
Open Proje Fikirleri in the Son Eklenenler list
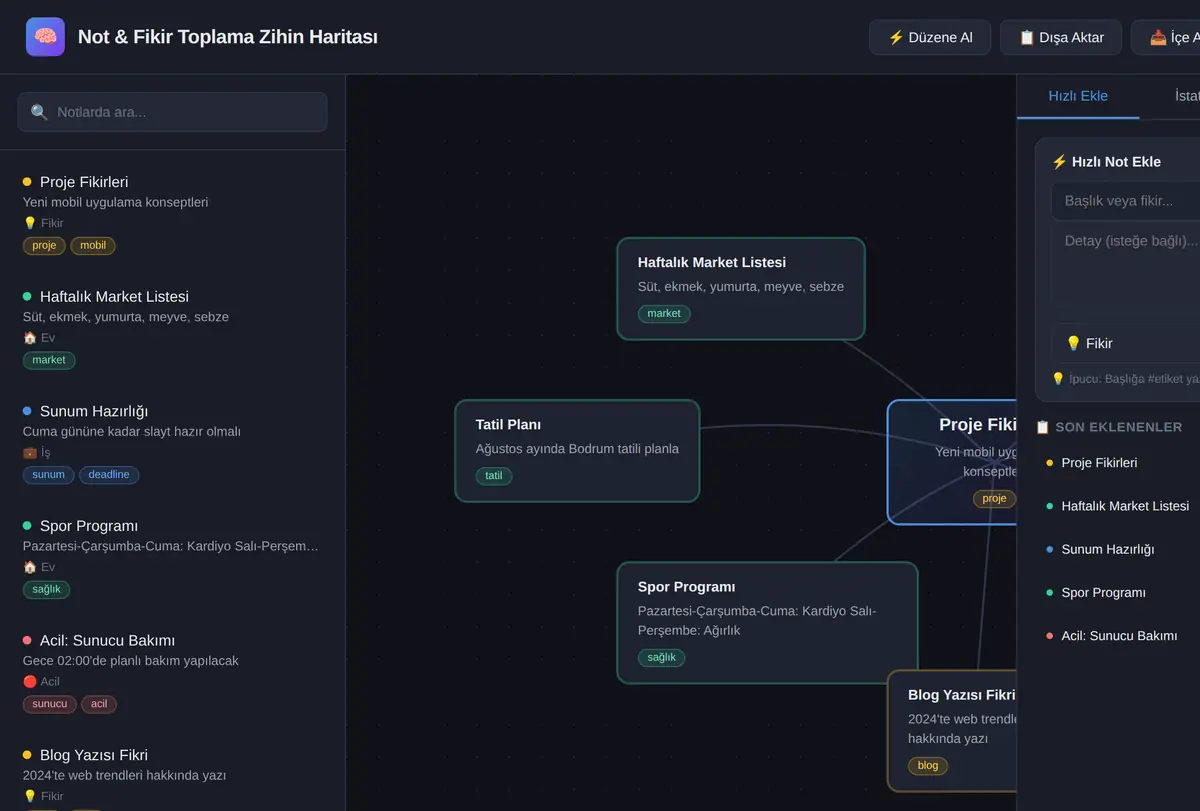point(1118,463)
